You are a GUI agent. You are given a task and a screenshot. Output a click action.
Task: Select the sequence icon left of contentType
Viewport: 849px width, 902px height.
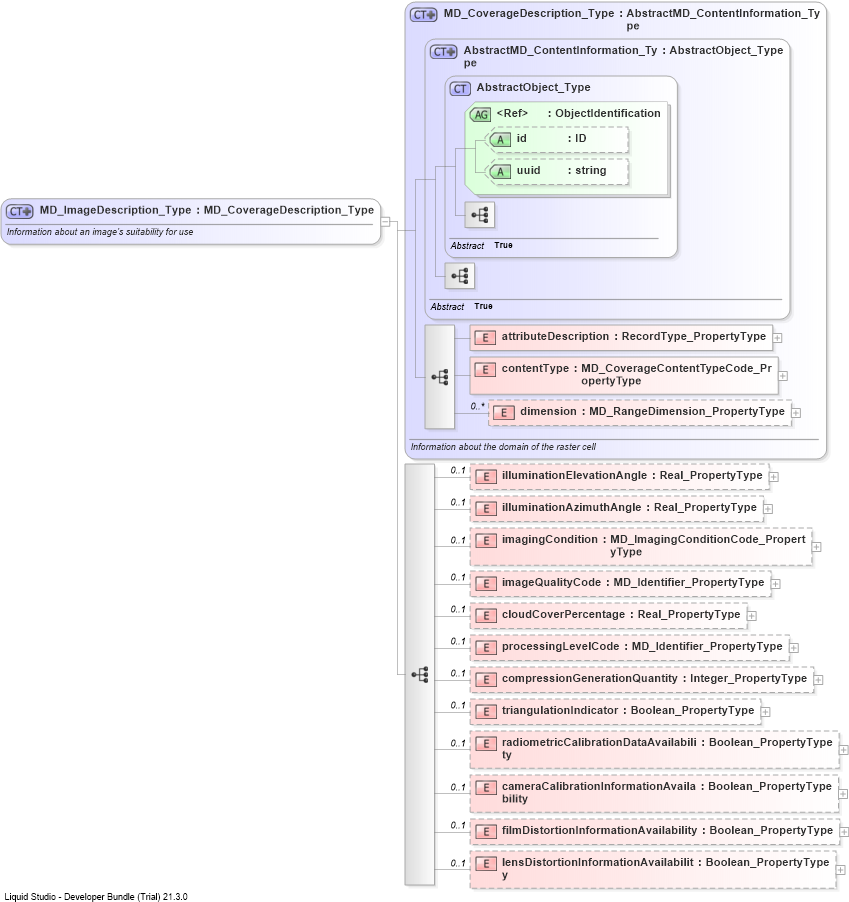click(440, 377)
